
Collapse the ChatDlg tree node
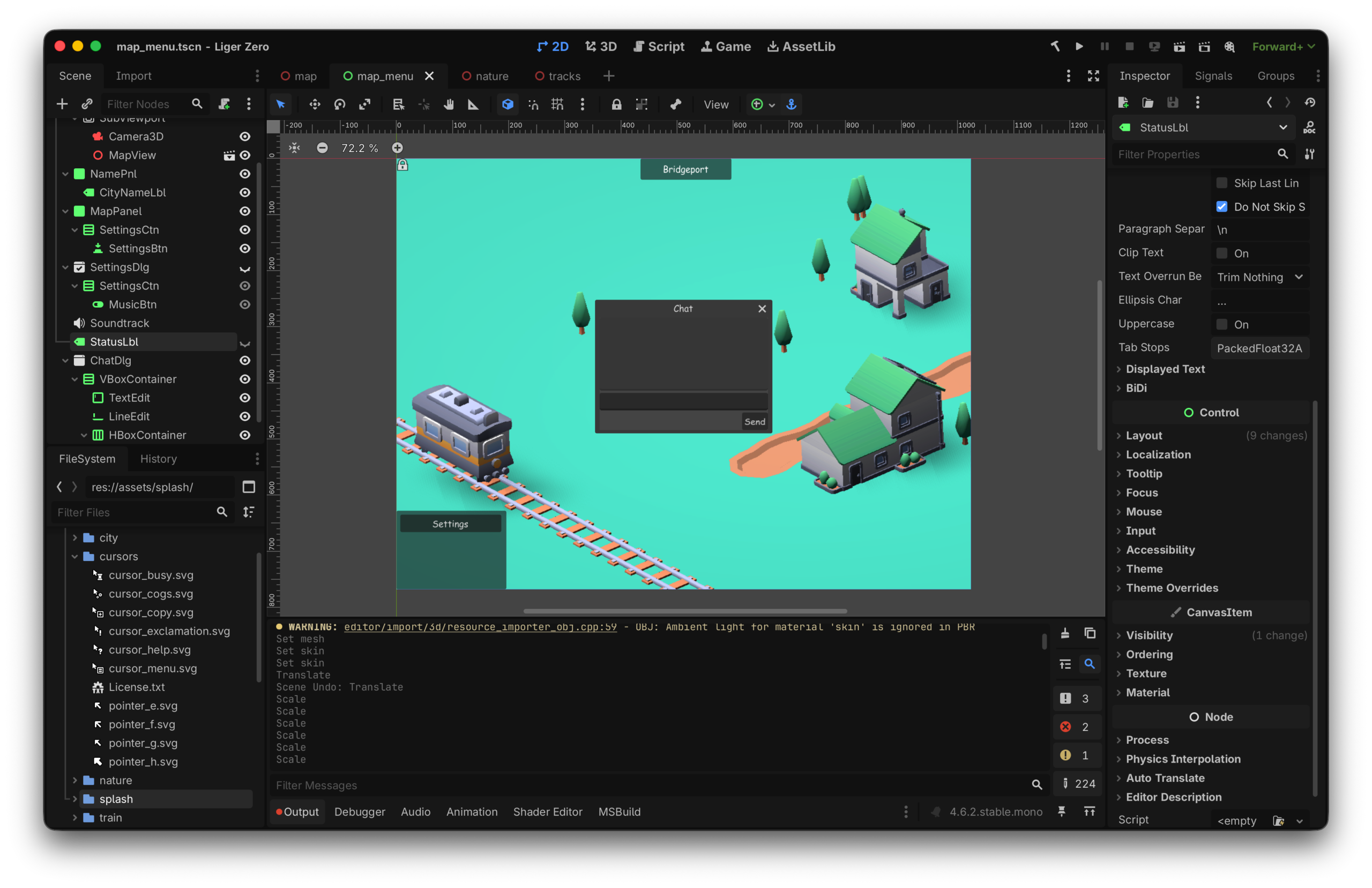65,360
